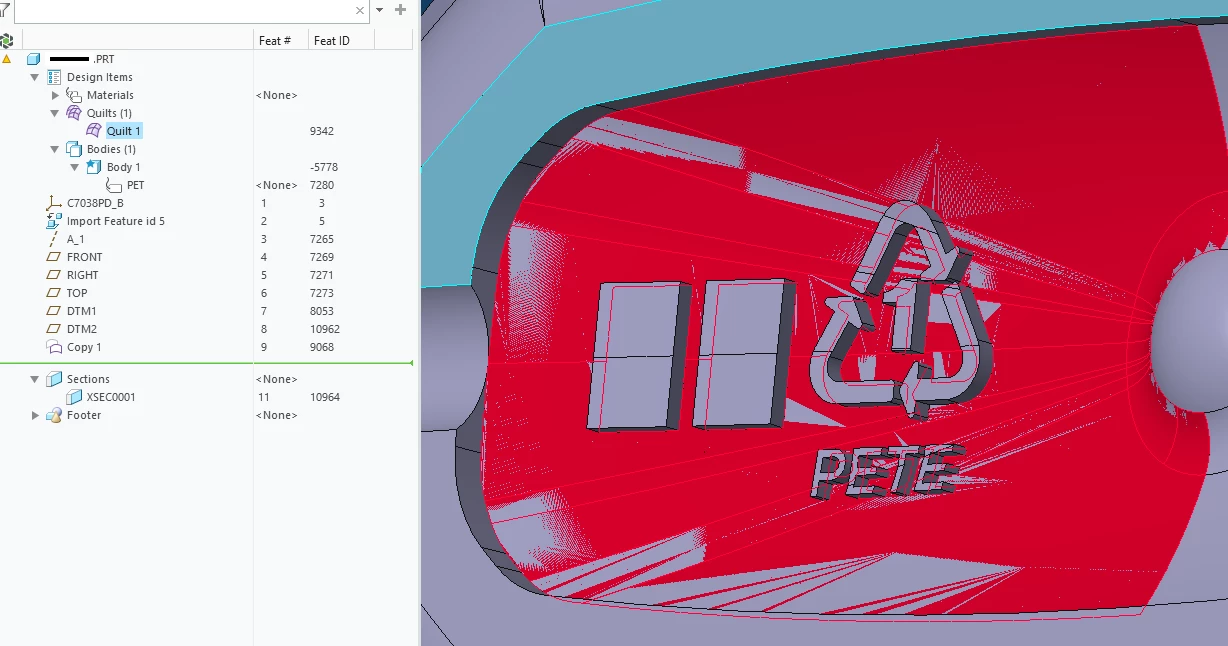
Task: Select the TOP datum plane
Action: coord(77,293)
